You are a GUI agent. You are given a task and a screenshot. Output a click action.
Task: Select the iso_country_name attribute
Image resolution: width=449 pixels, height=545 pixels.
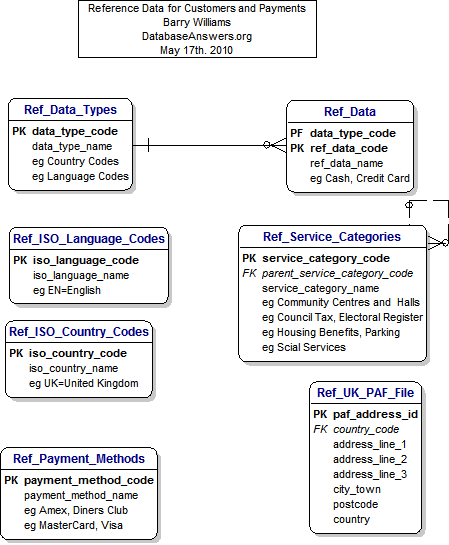coord(73,368)
